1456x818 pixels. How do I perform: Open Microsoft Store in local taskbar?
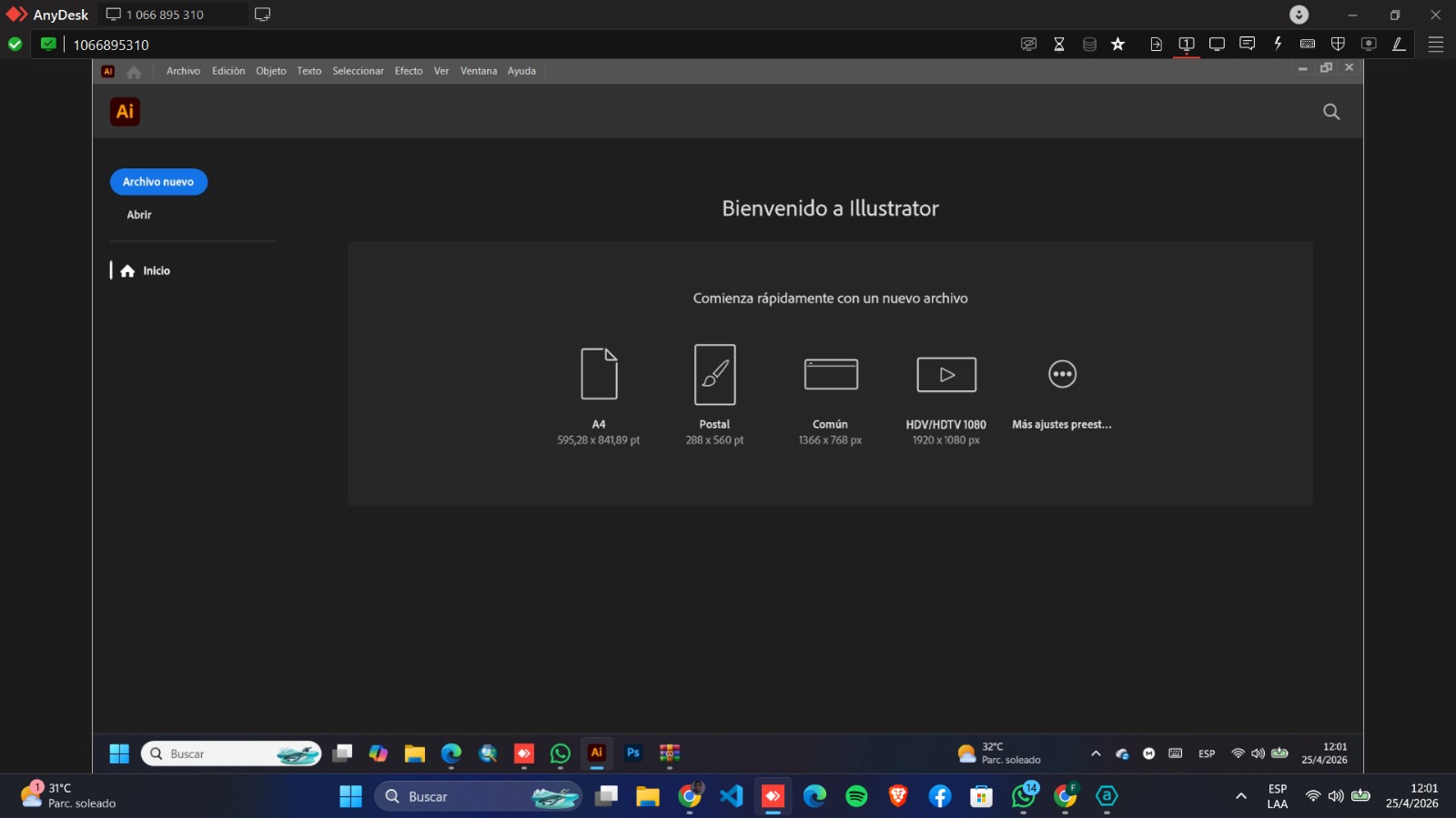(981, 796)
